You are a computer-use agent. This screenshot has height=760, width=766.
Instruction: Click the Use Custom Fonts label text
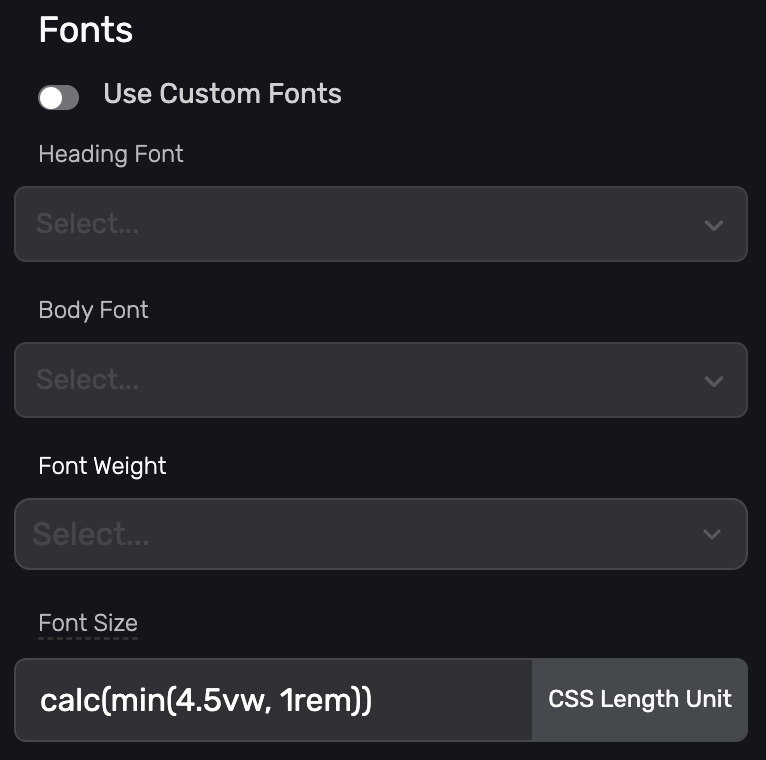pyautogui.click(x=222, y=94)
